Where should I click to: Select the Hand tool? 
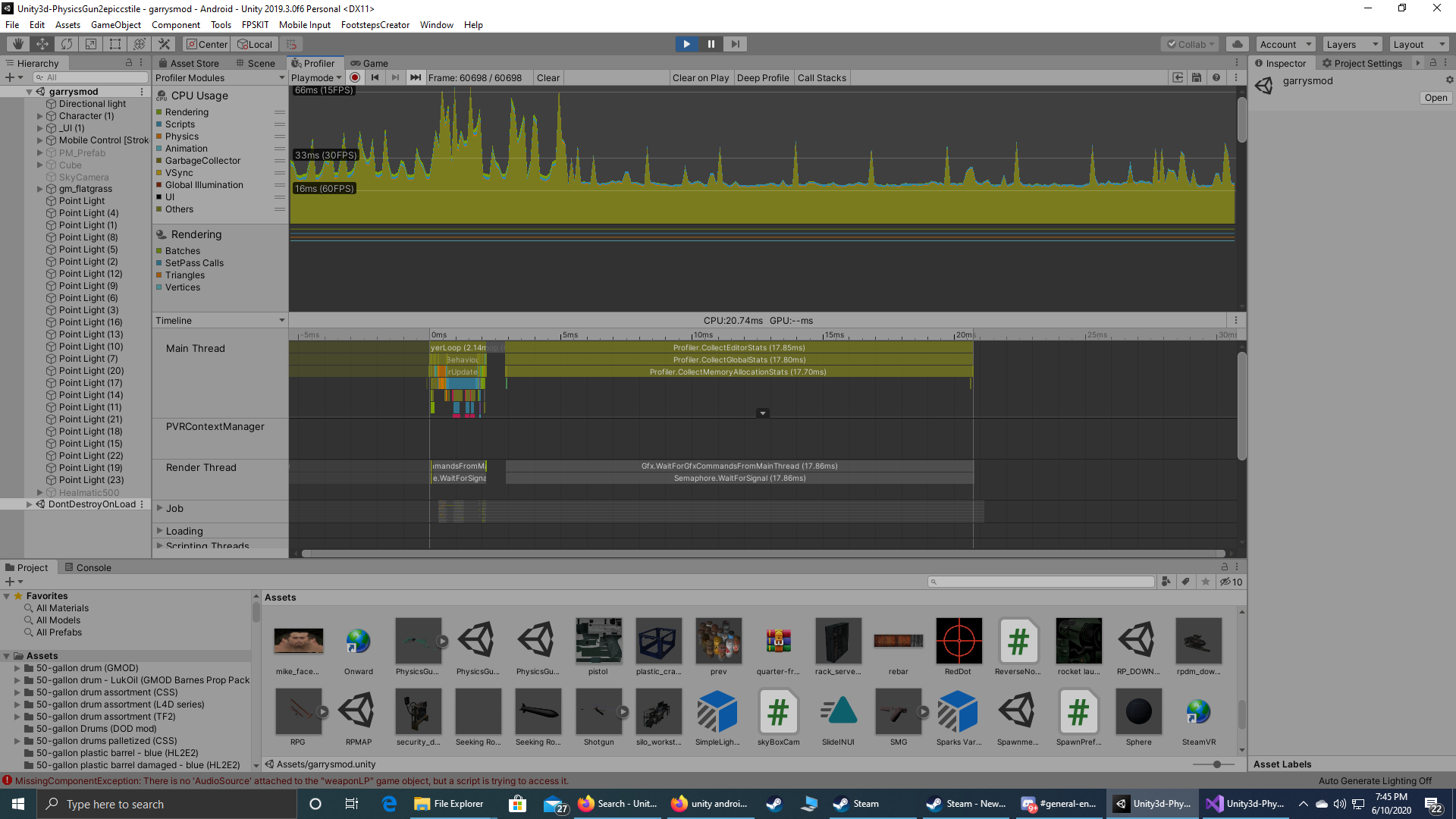tap(18, 44)
